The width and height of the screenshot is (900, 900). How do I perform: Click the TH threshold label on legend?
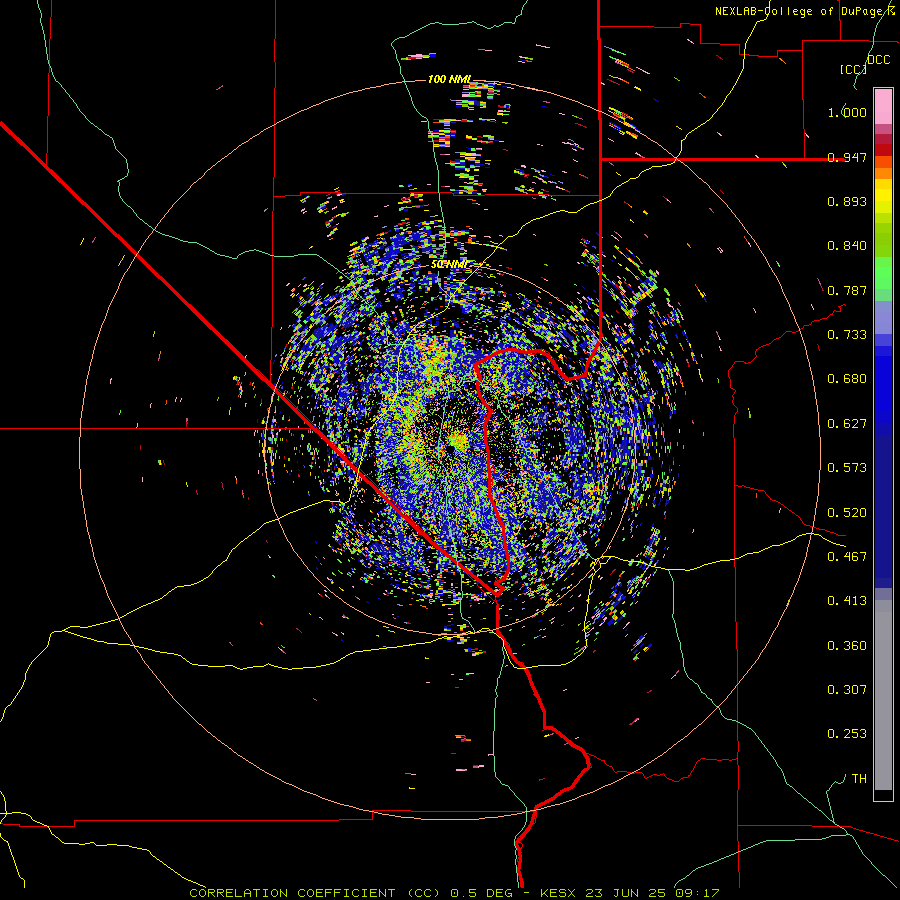[859, 779]
